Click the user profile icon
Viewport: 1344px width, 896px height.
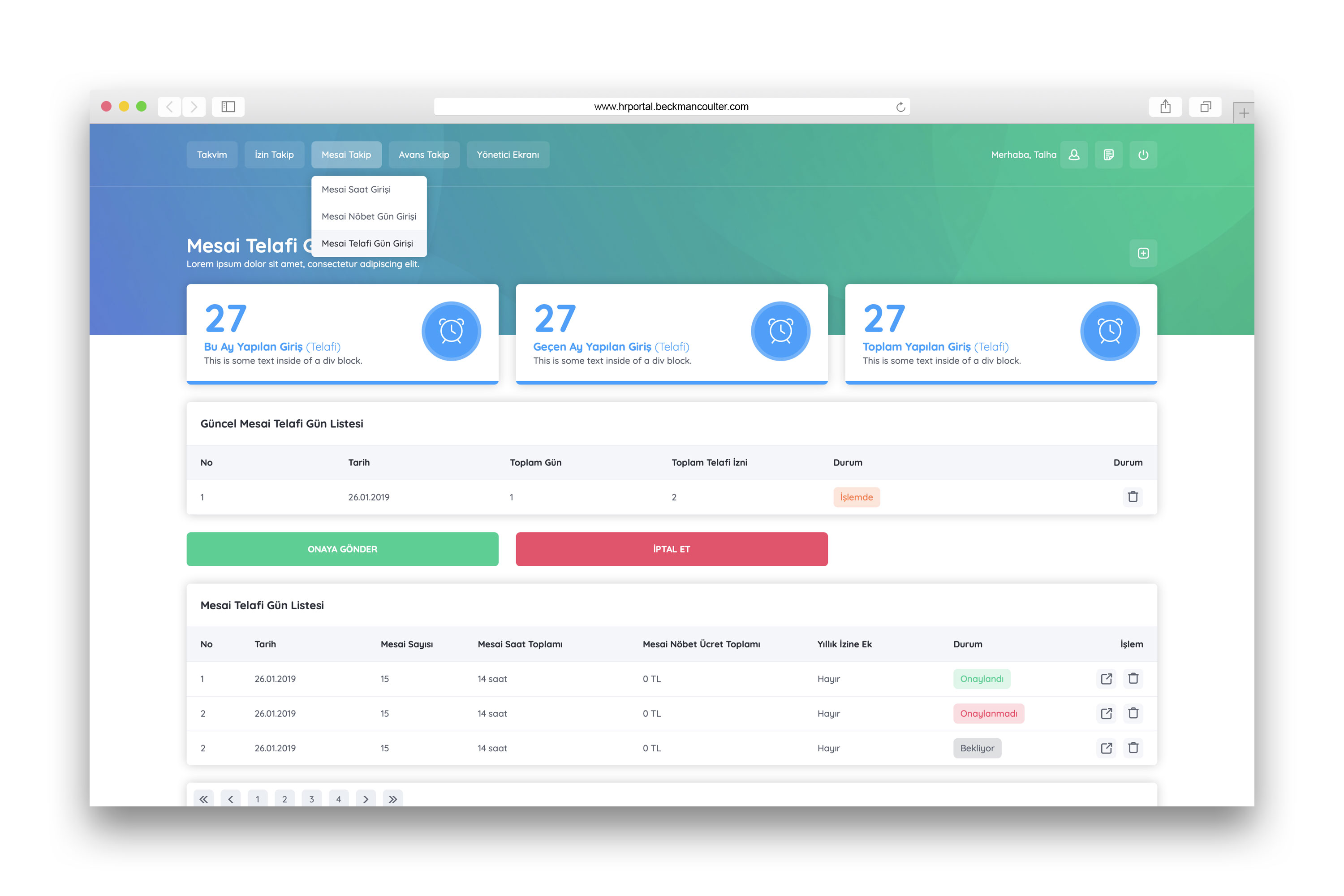tap(1074, 155)
